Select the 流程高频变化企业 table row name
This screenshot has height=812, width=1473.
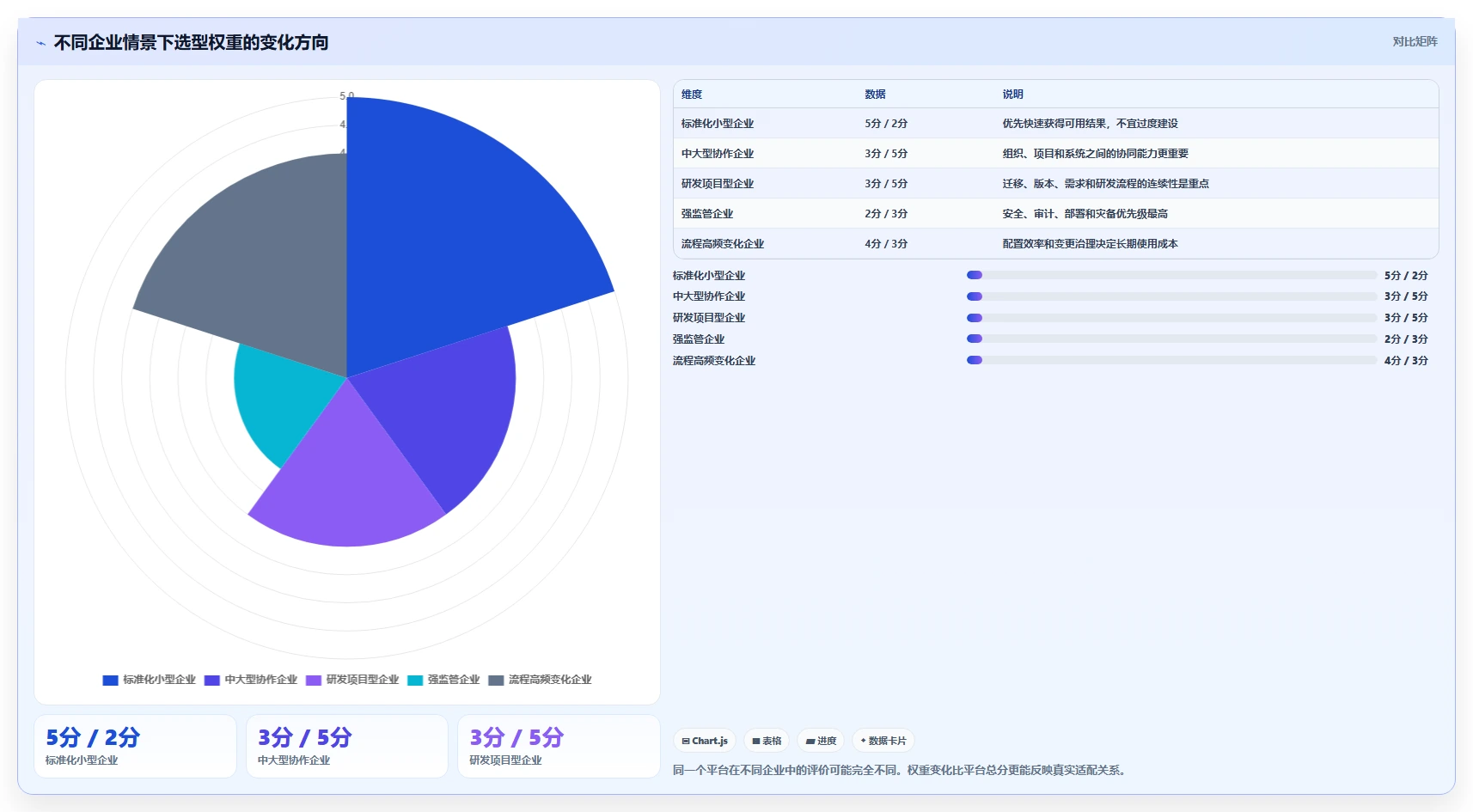click(723, 244)
